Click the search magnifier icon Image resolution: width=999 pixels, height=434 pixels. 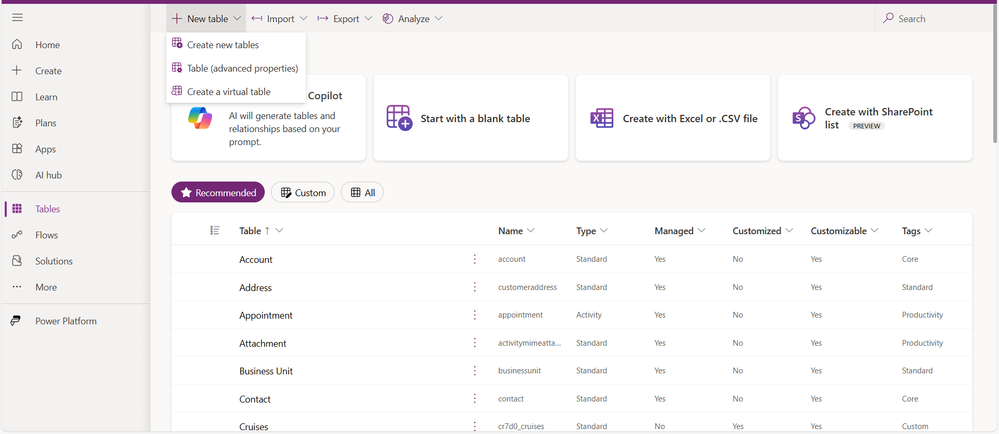[x=888, y=18]
